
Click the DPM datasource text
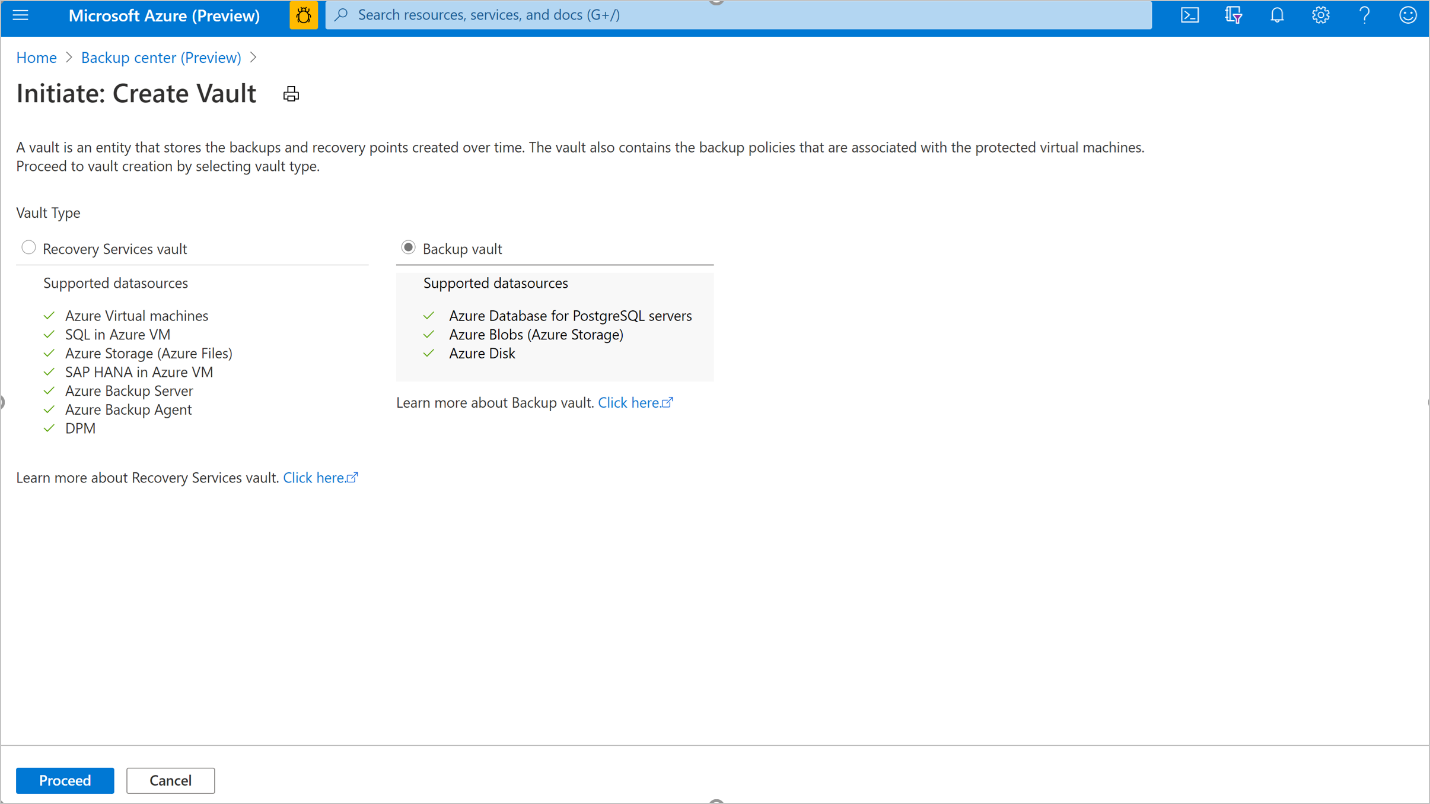pyautogui.click(x=80, y=429)
